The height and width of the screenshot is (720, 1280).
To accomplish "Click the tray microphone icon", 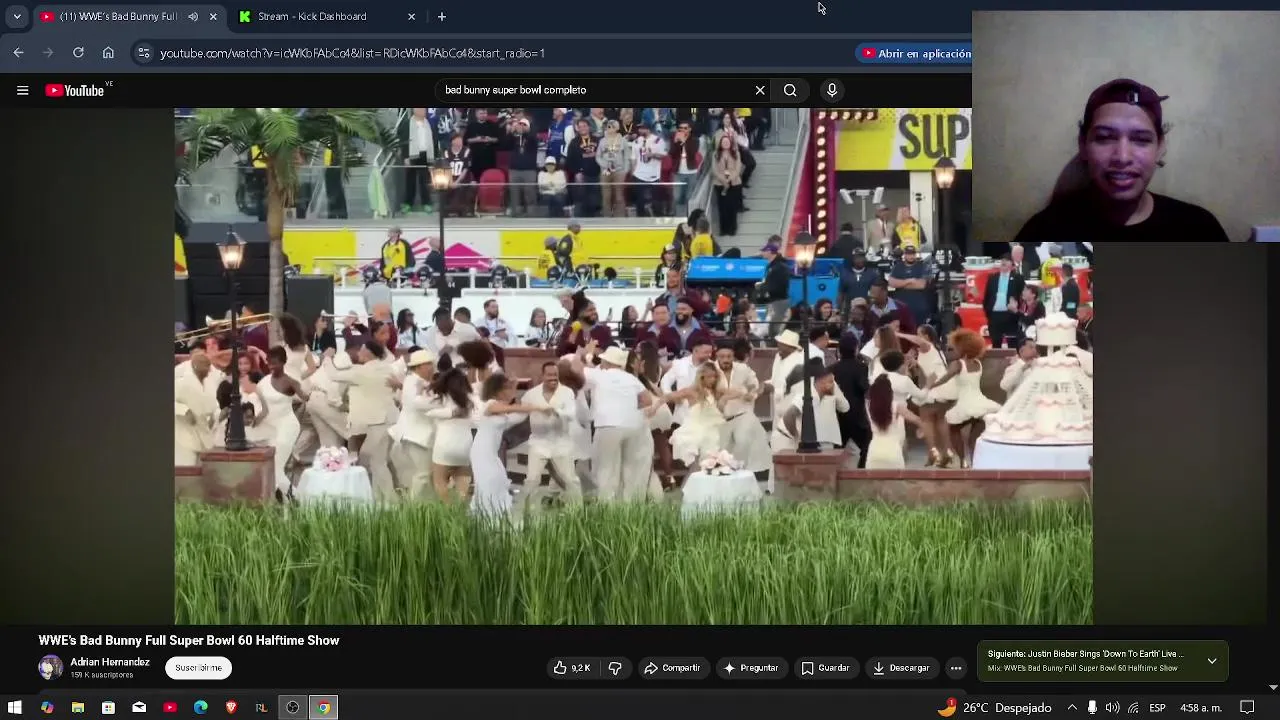I will pyautogui.click(x=1092, y=708).
